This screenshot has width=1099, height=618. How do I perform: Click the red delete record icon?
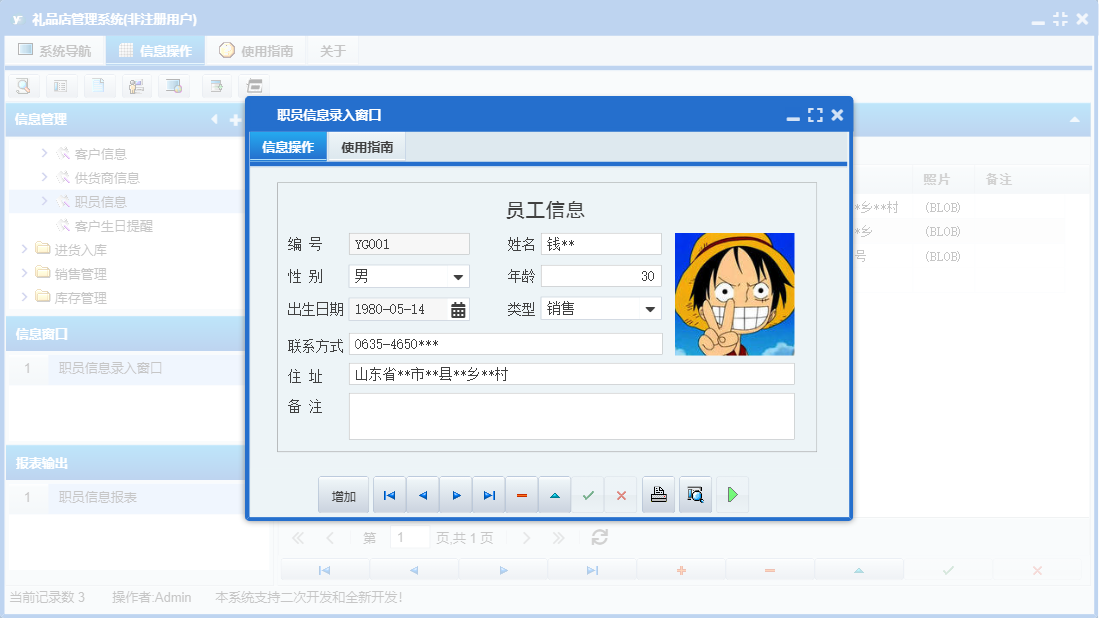point(521,494)
